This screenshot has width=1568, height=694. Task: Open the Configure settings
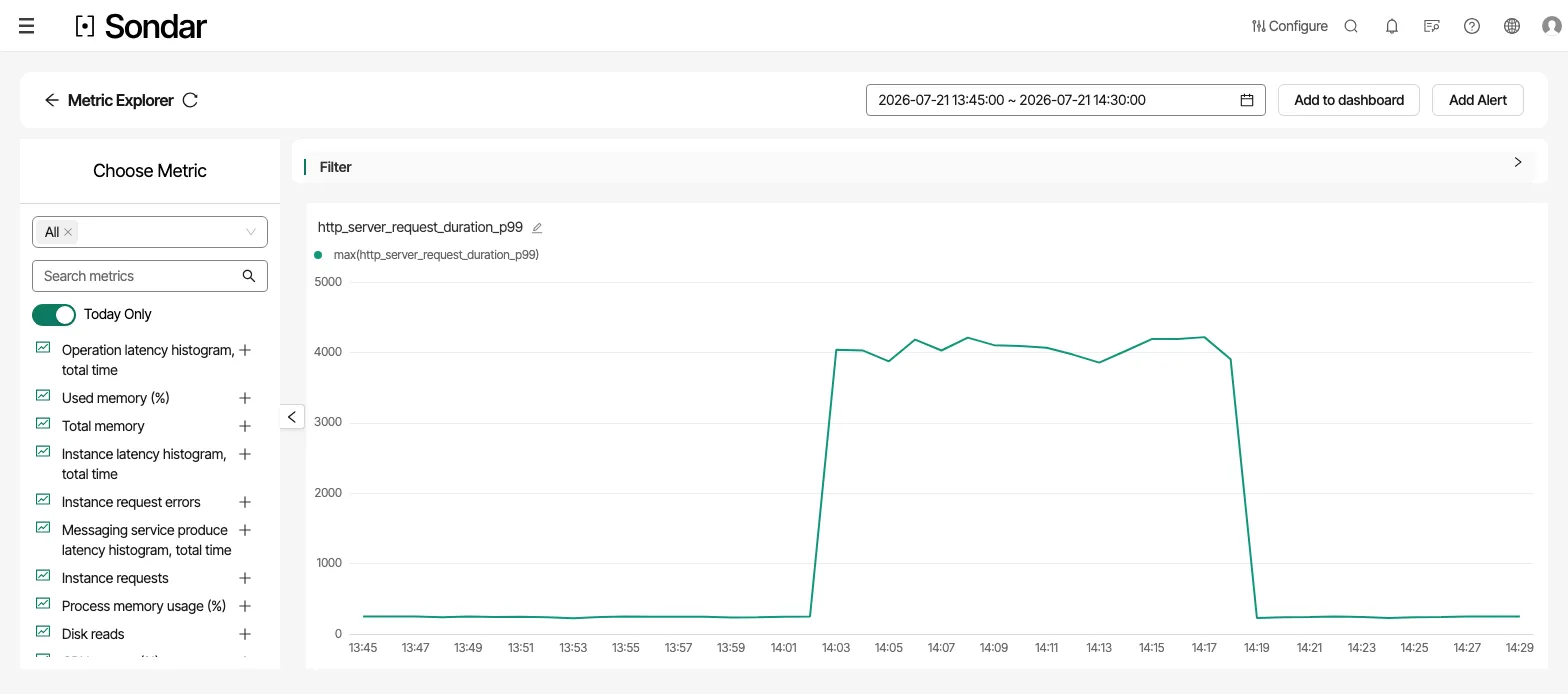[1289, 26]
